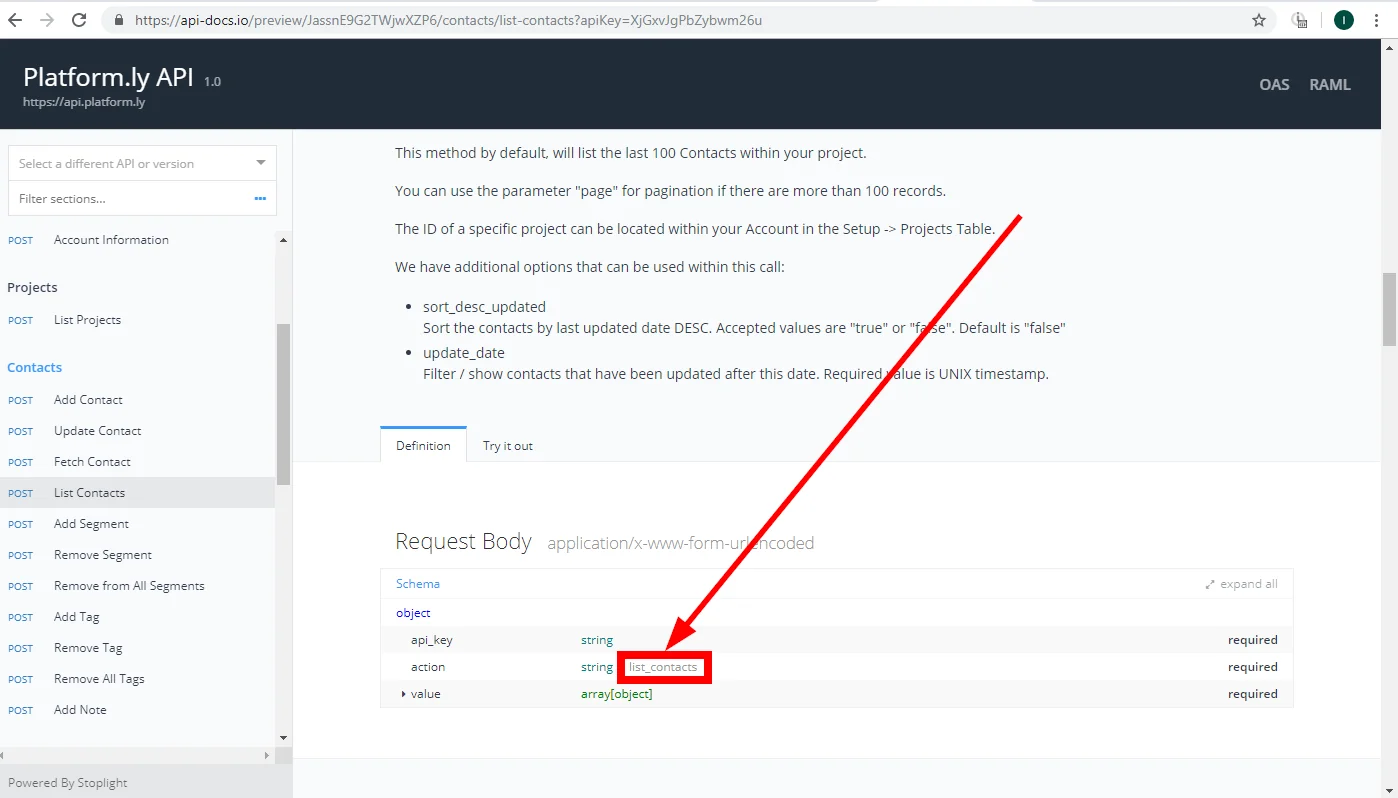Select the Contacts section heading
1398x798 pixels.
point(35,367)
